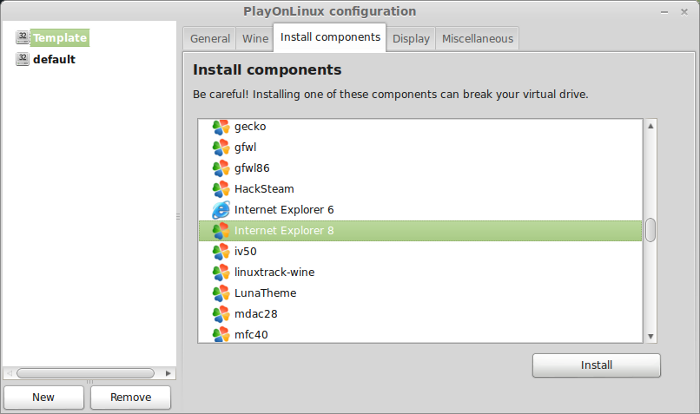Screen dimensions: 700x414
Task: Click the Internet Explorer 6 icon
Action: point(221,210)
